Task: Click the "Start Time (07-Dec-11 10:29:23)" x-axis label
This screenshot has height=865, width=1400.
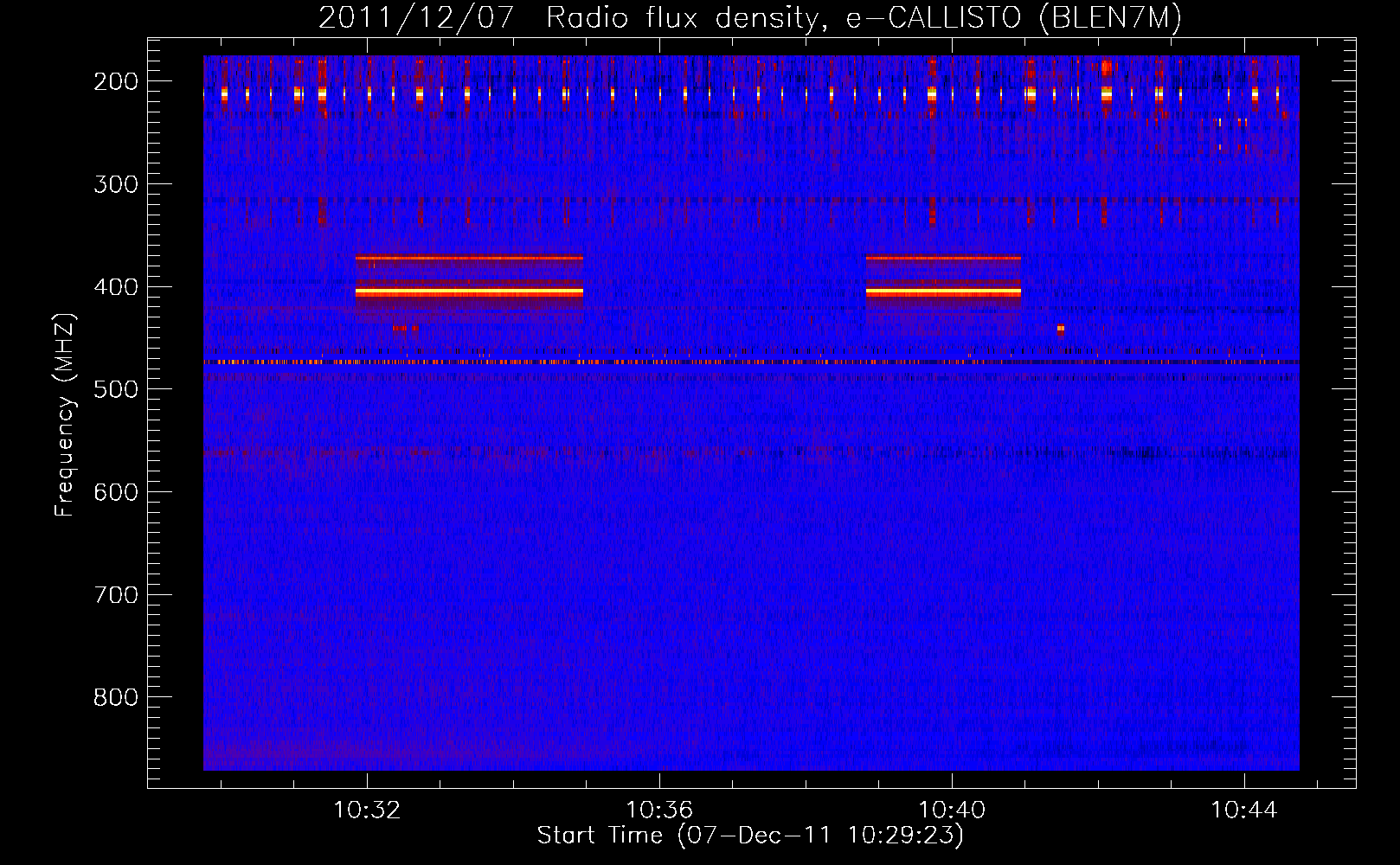Action: (x=750, y=836)
